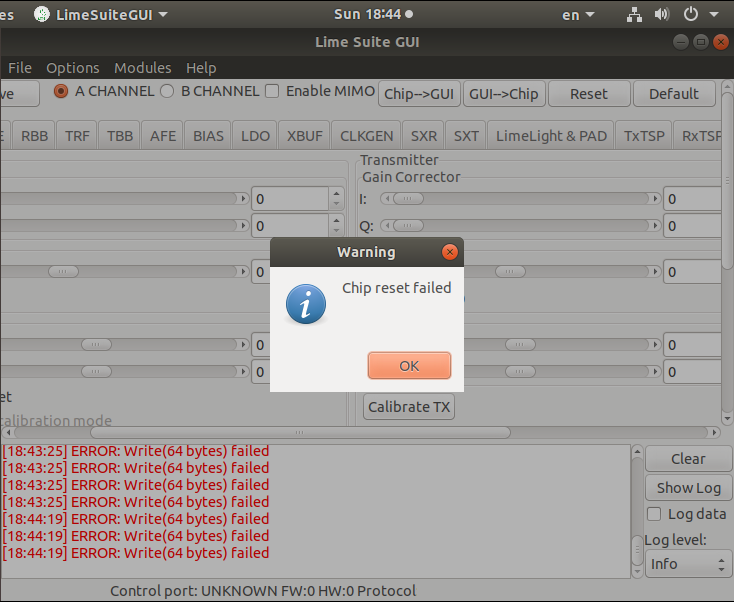734x602 pixels.
Task: Click the main panel vertical scrollbar down arrow
Action: (x=727, y=418)
